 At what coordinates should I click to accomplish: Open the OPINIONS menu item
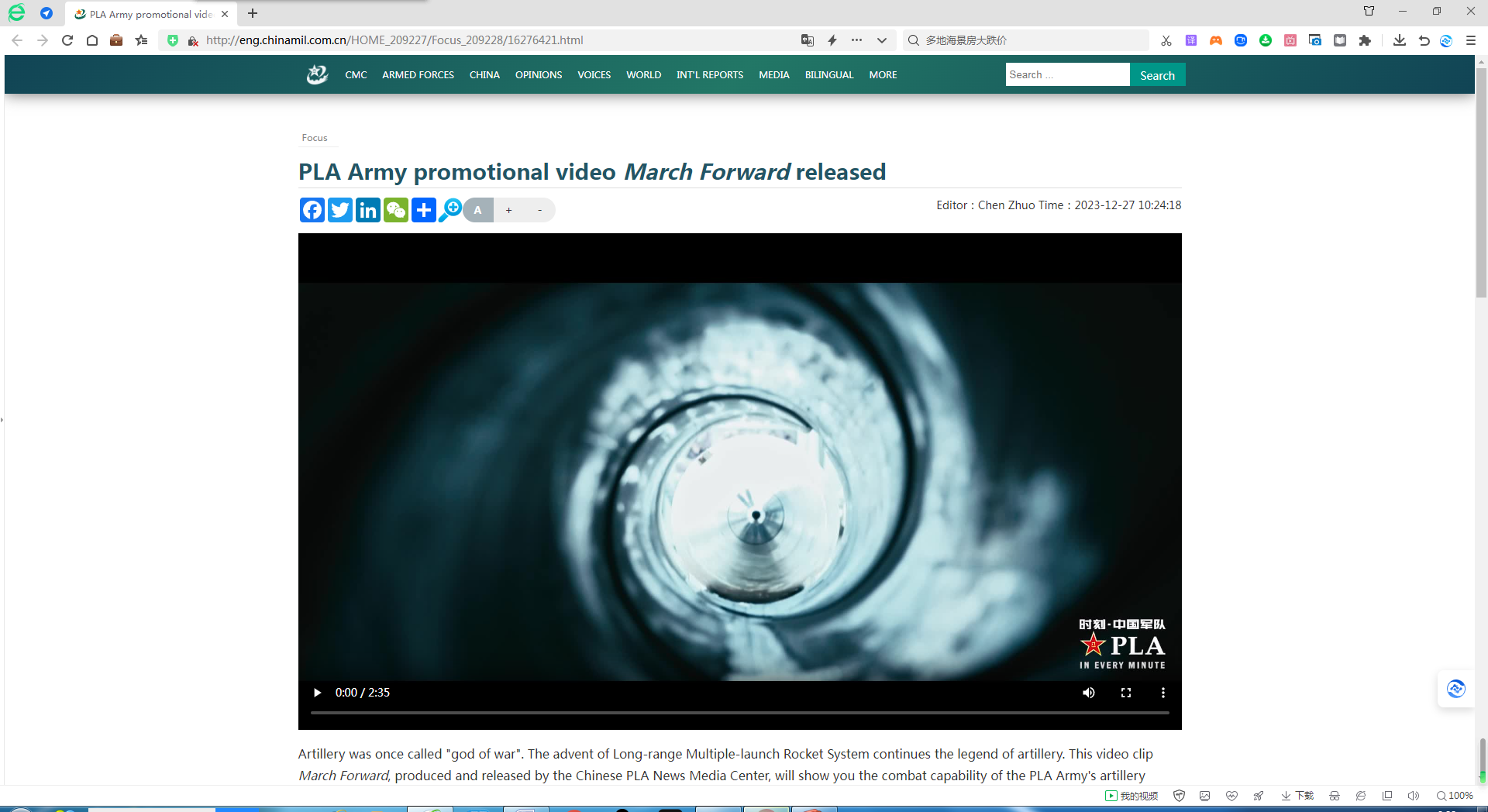(x=539, y=75)
